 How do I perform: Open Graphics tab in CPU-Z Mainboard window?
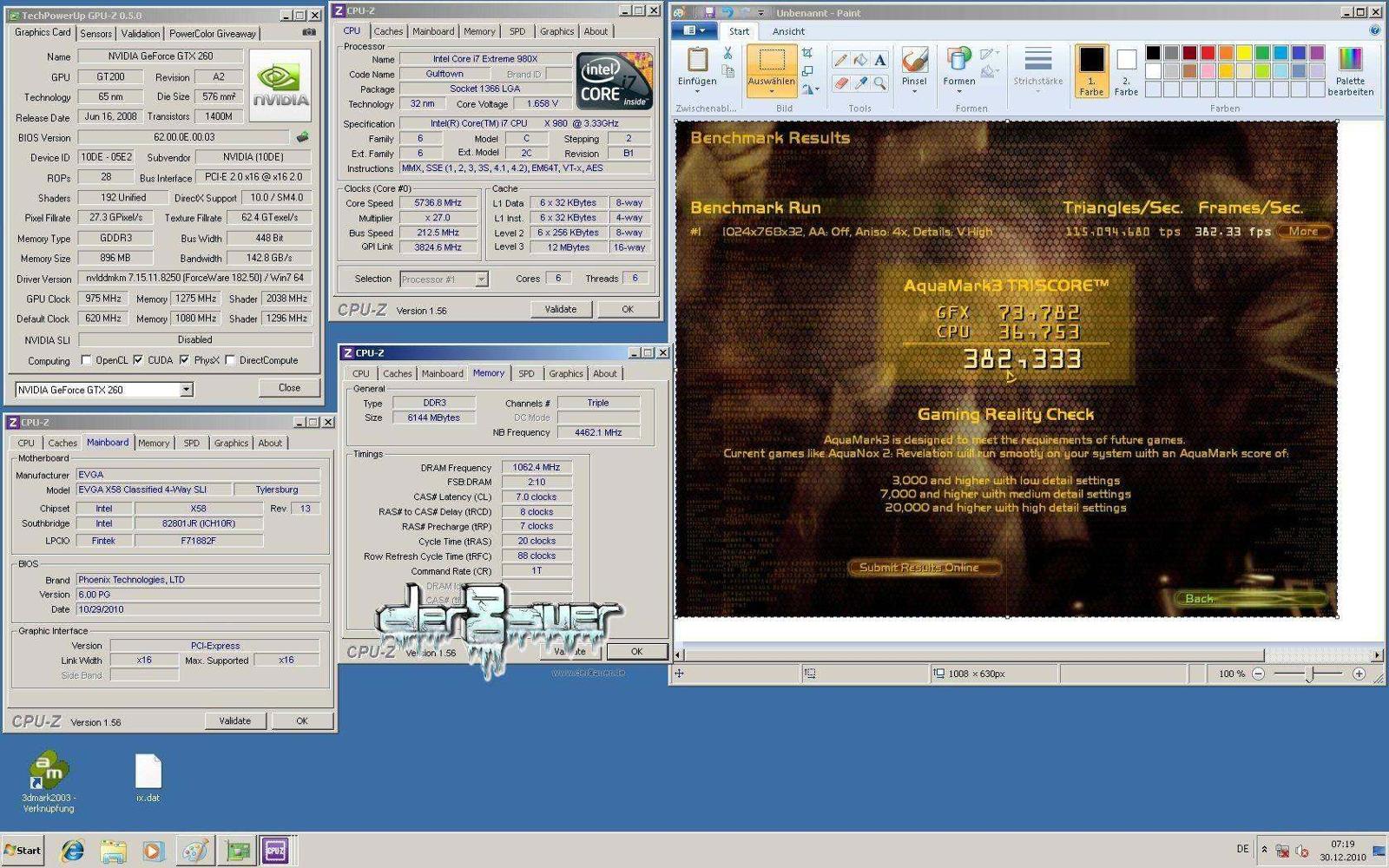point(231,443)
